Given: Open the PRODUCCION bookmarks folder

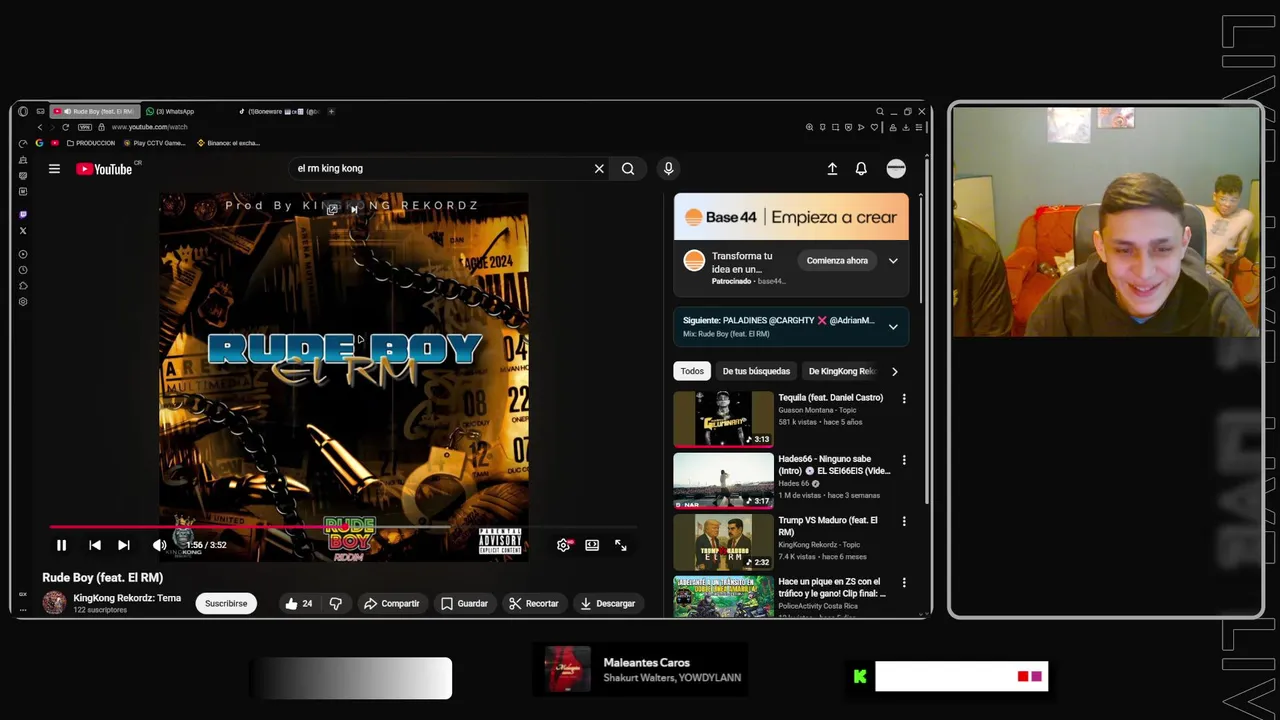Looking at the screenshot, I should point(91,143).
